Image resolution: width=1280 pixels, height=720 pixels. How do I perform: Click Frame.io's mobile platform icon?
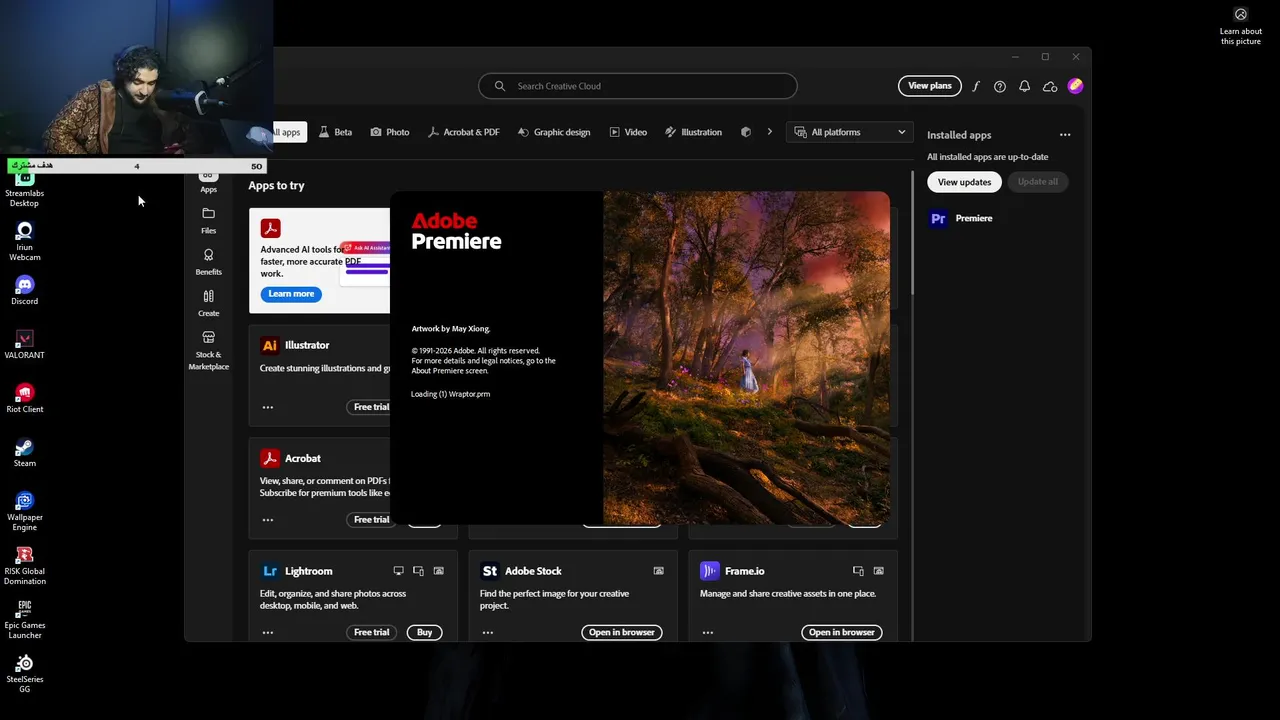click(x=858, y=571)
